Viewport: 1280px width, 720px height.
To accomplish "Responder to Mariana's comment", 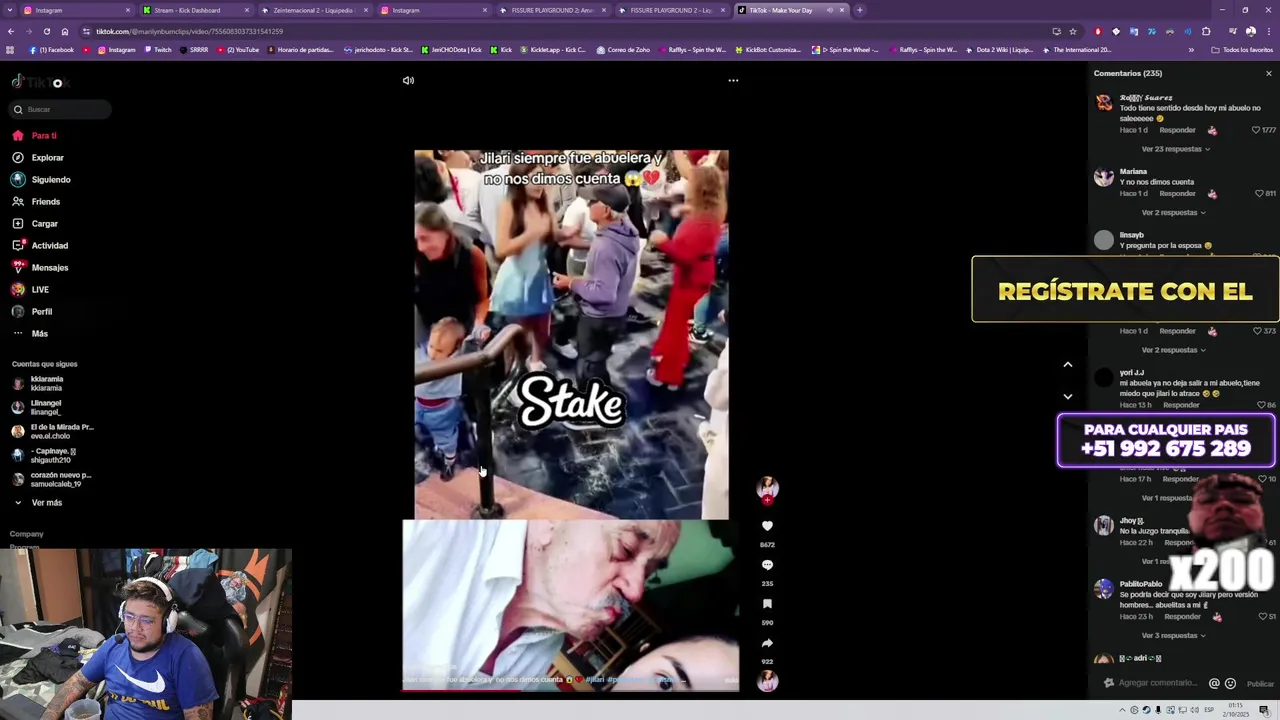I will pos(1177,194).
